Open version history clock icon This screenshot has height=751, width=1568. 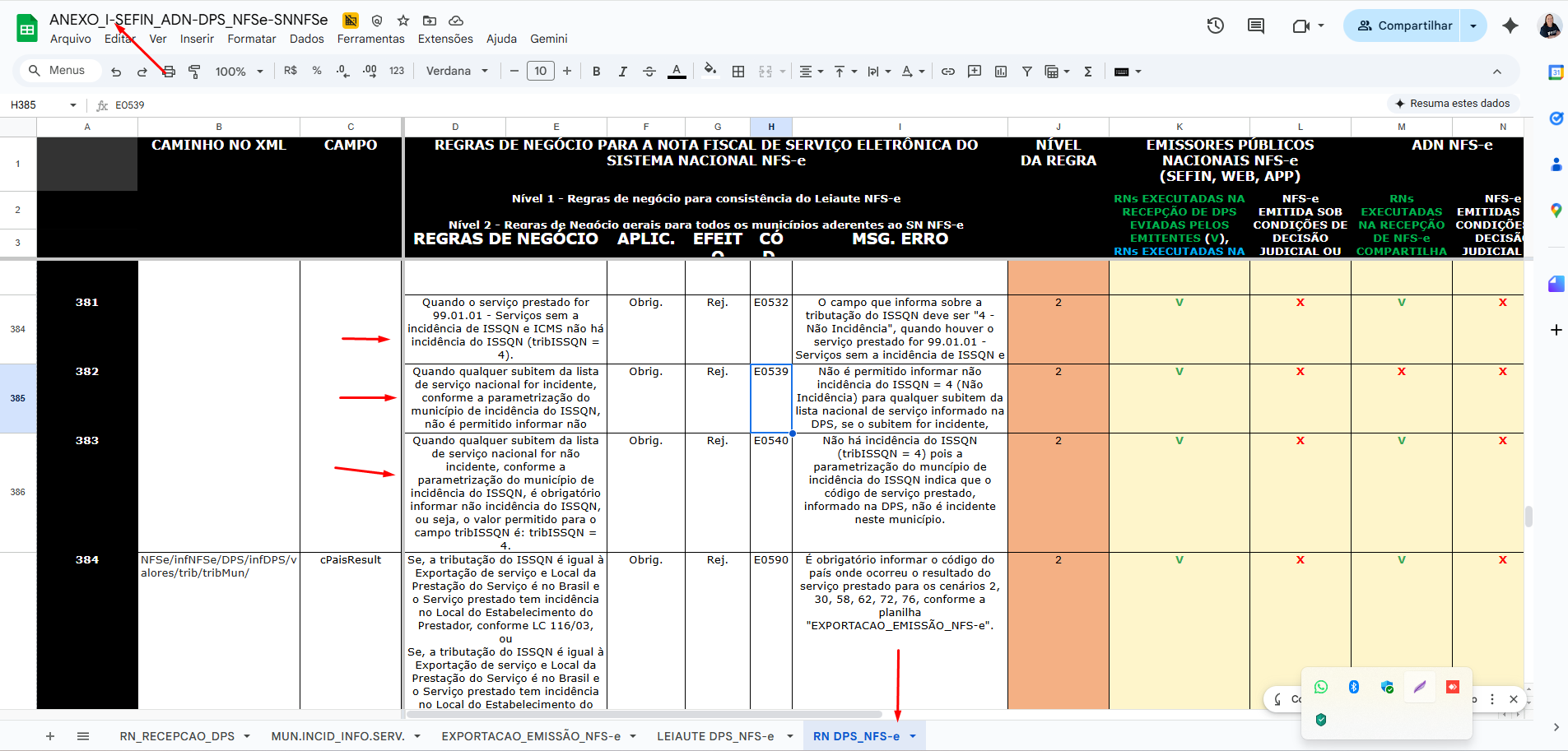coord(1215,25)
